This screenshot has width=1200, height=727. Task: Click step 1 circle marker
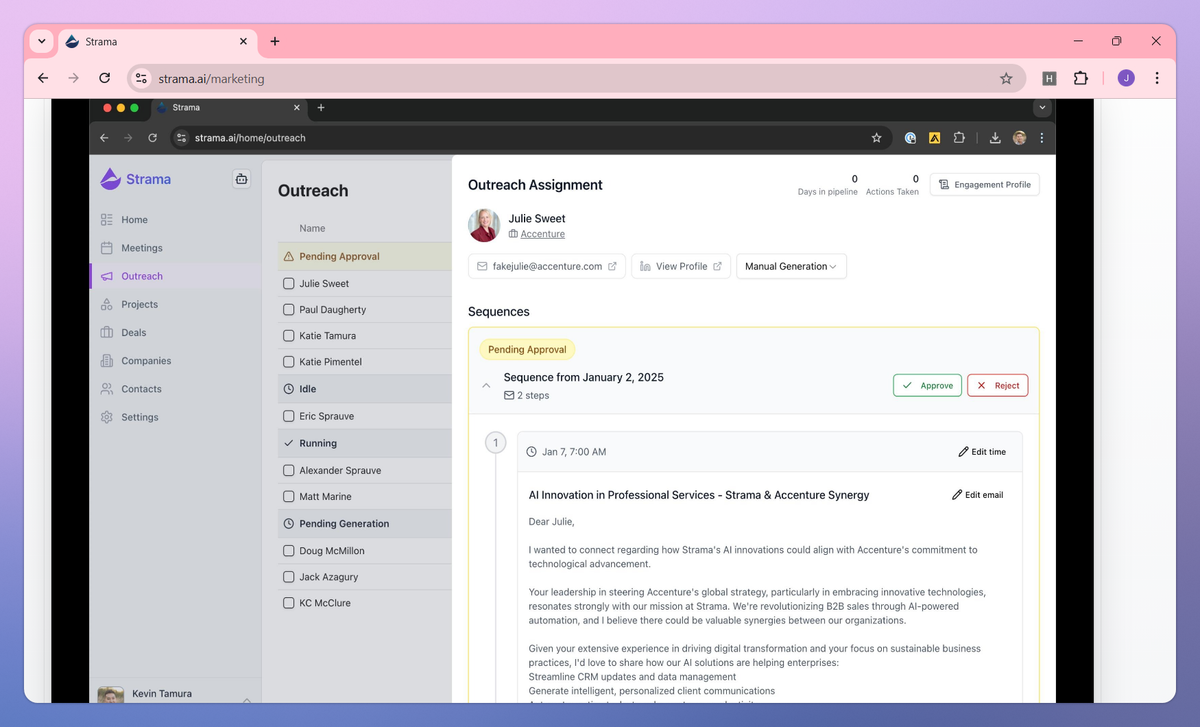[x=495, y=442]
